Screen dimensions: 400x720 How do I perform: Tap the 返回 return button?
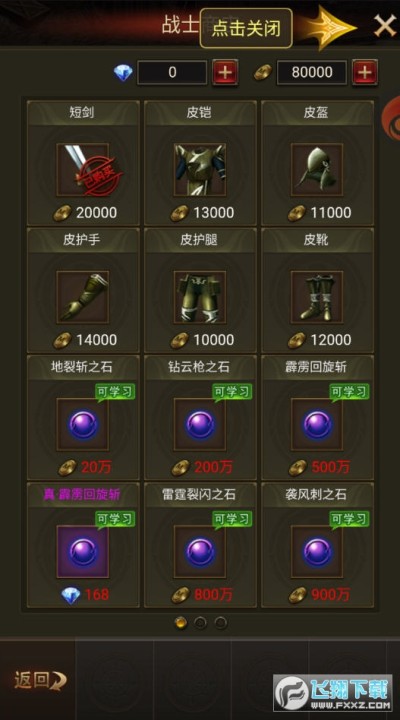(40, 680)
